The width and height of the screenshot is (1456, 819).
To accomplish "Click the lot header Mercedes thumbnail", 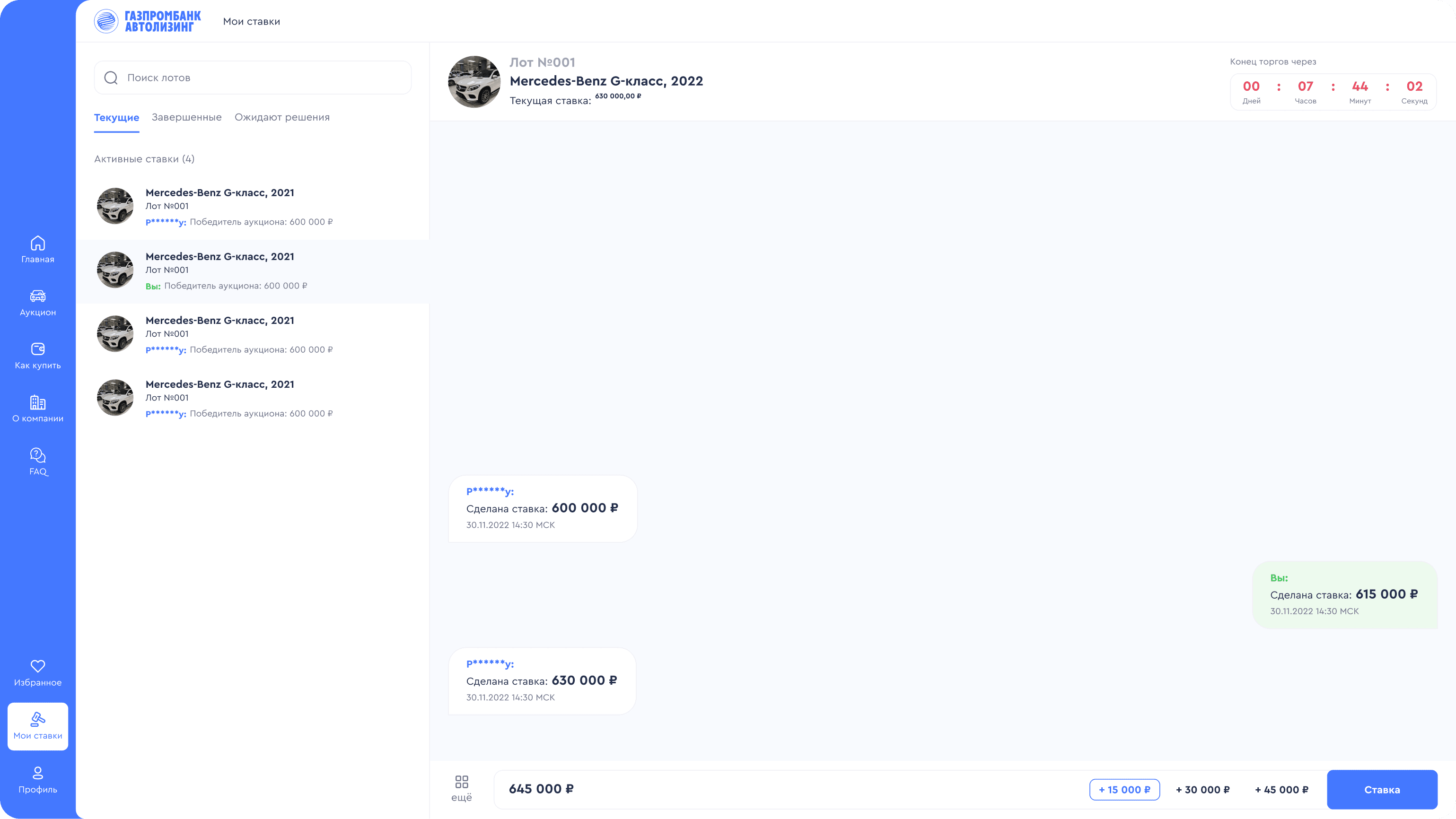I will [474, 82].
